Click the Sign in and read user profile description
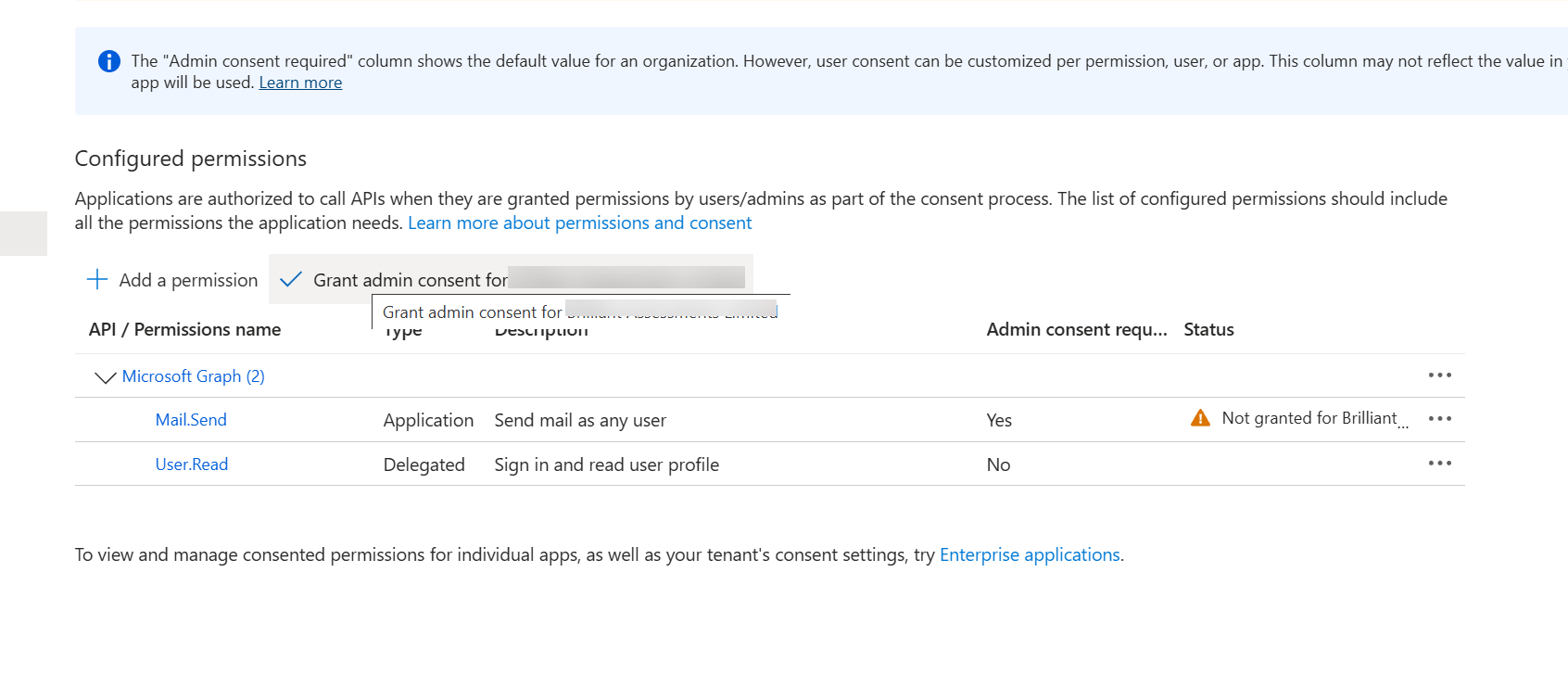The image size is (1568, 687). click(606, 464)
